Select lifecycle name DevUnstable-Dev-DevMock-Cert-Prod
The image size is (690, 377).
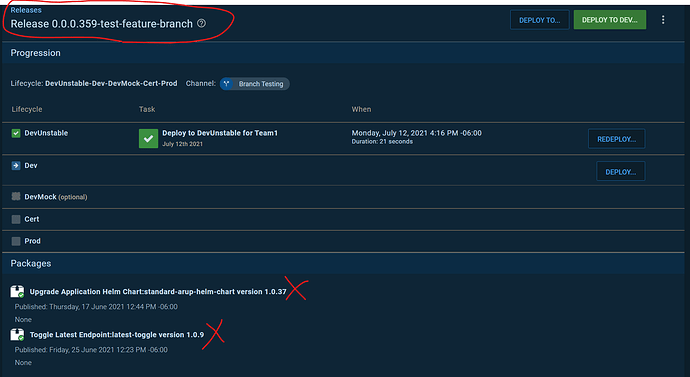pyautogui.click(x=111, y=83)
